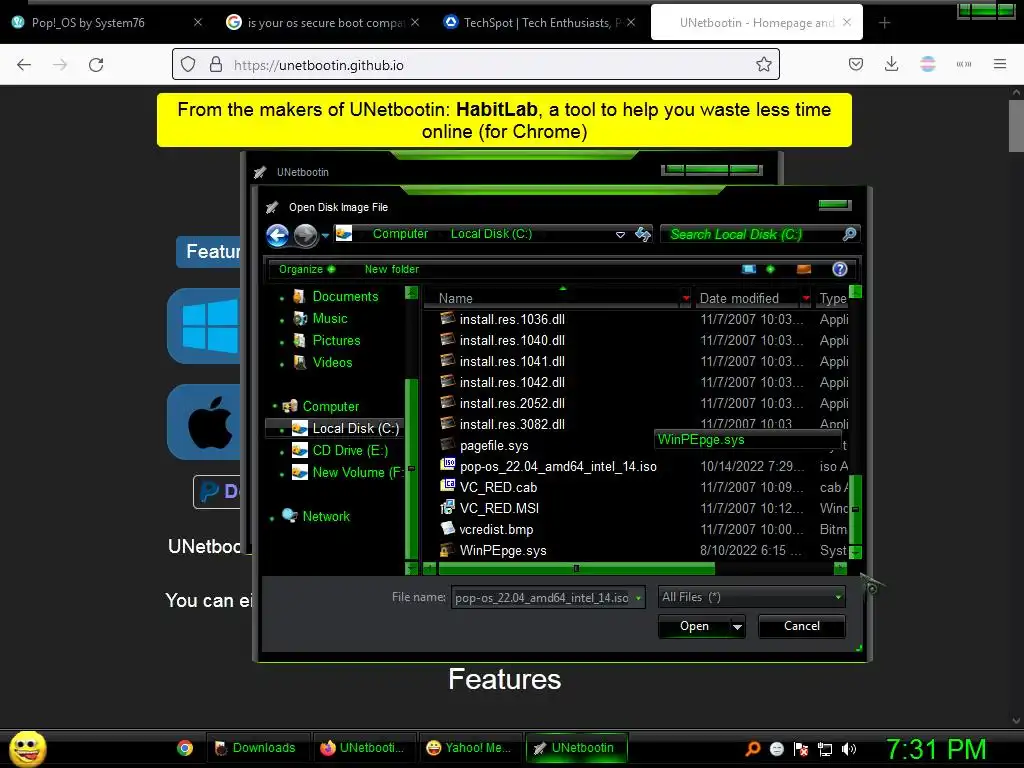Click the volume speaker tray icon
The height and width of the screenshot is (768, 1024).
click(x=849, y=749)
